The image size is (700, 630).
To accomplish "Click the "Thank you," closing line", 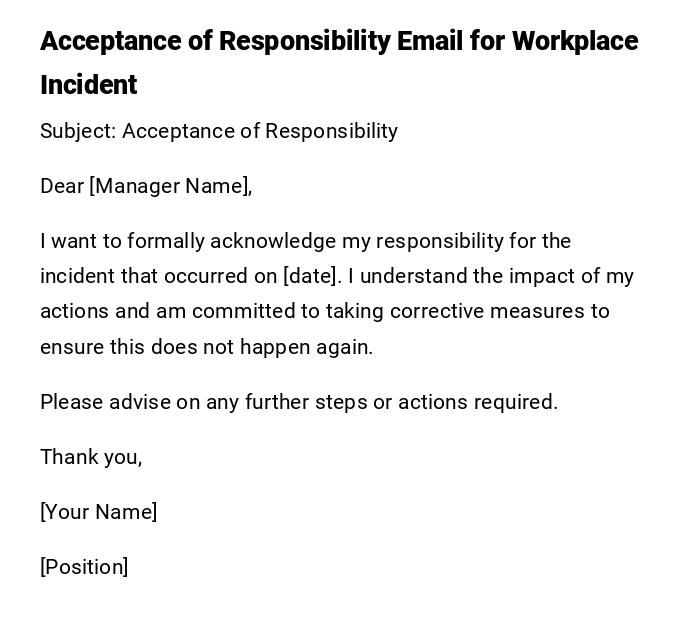I will [x=91, y=457].
